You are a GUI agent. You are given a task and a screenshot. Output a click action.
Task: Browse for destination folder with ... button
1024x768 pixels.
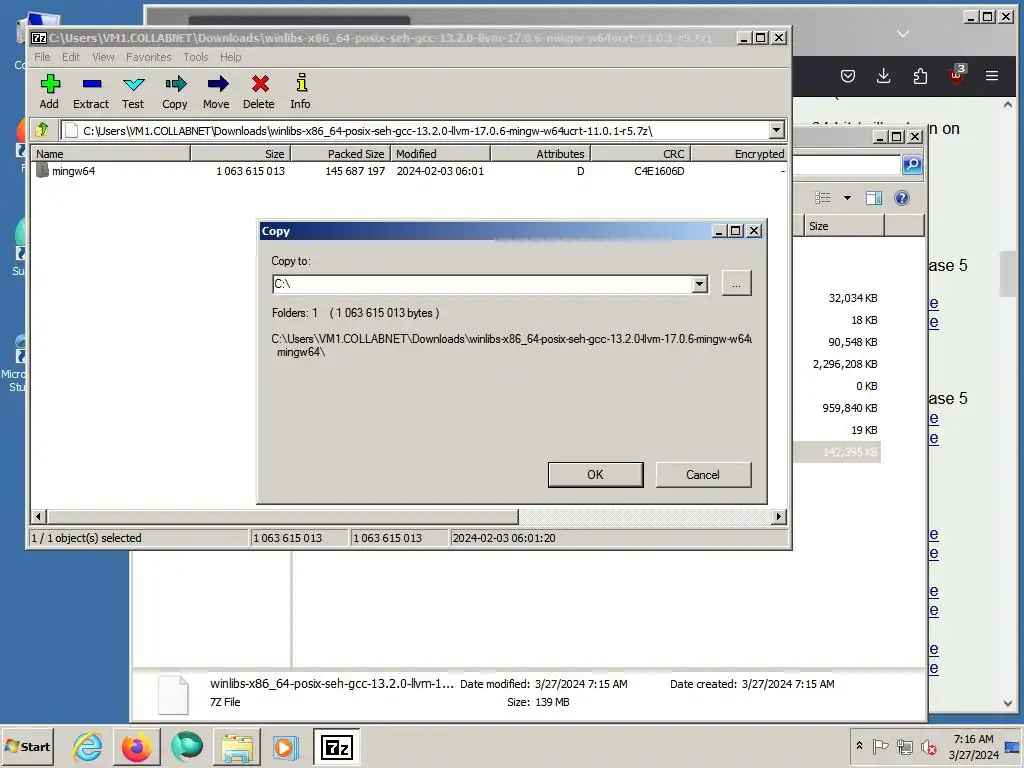coord(737,283)
